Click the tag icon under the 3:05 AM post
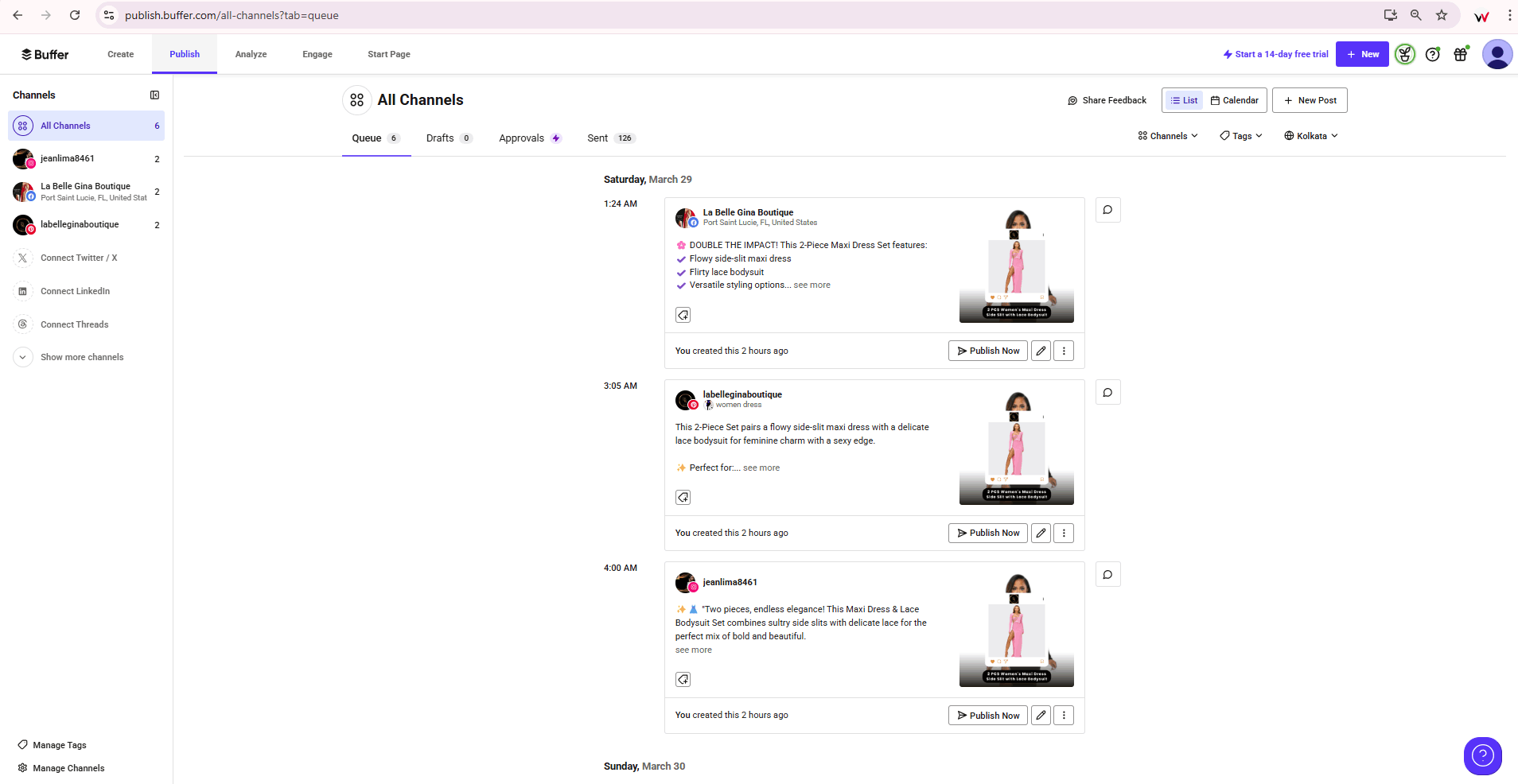The width and height of the screenshot is (1518, 784). [x=683, y=497]
